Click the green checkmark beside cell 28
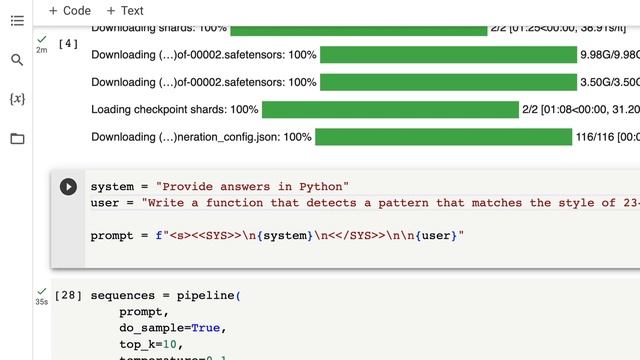 click(x=42, y=291)
